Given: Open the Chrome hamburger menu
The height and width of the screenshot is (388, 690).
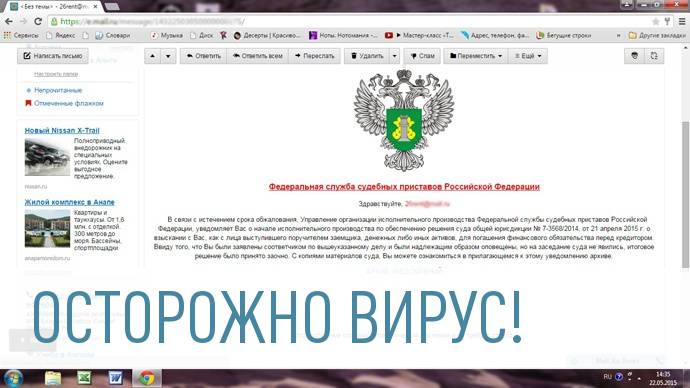Looking at the screenshot, I should pyautogui.click(x=682, y=21).
